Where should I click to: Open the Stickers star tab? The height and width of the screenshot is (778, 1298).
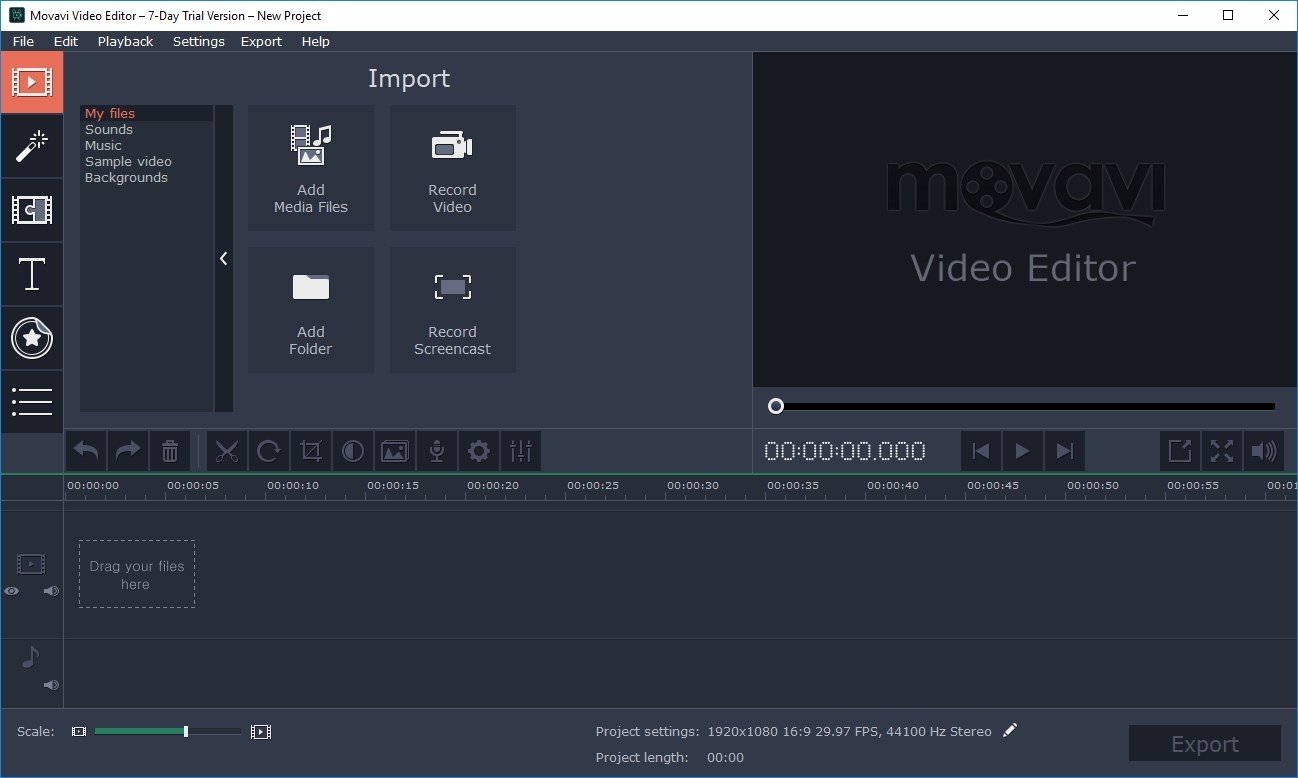pyautogui.click(x=32, y=338)
